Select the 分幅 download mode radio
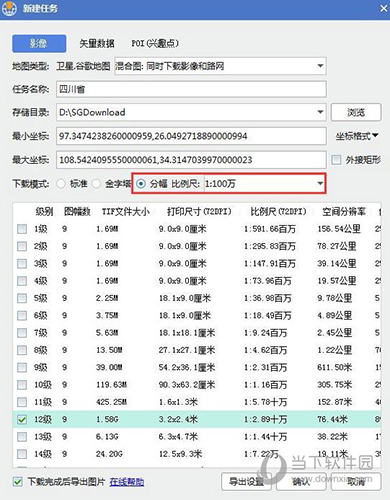 tap(141, 184)
